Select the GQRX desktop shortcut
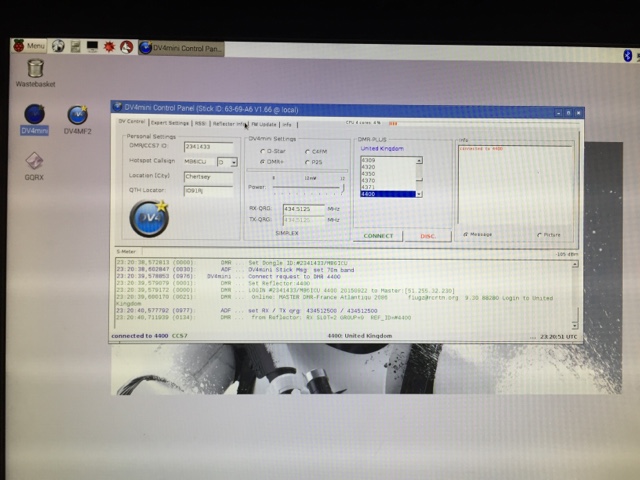640x480 pixels. [34, 166]
